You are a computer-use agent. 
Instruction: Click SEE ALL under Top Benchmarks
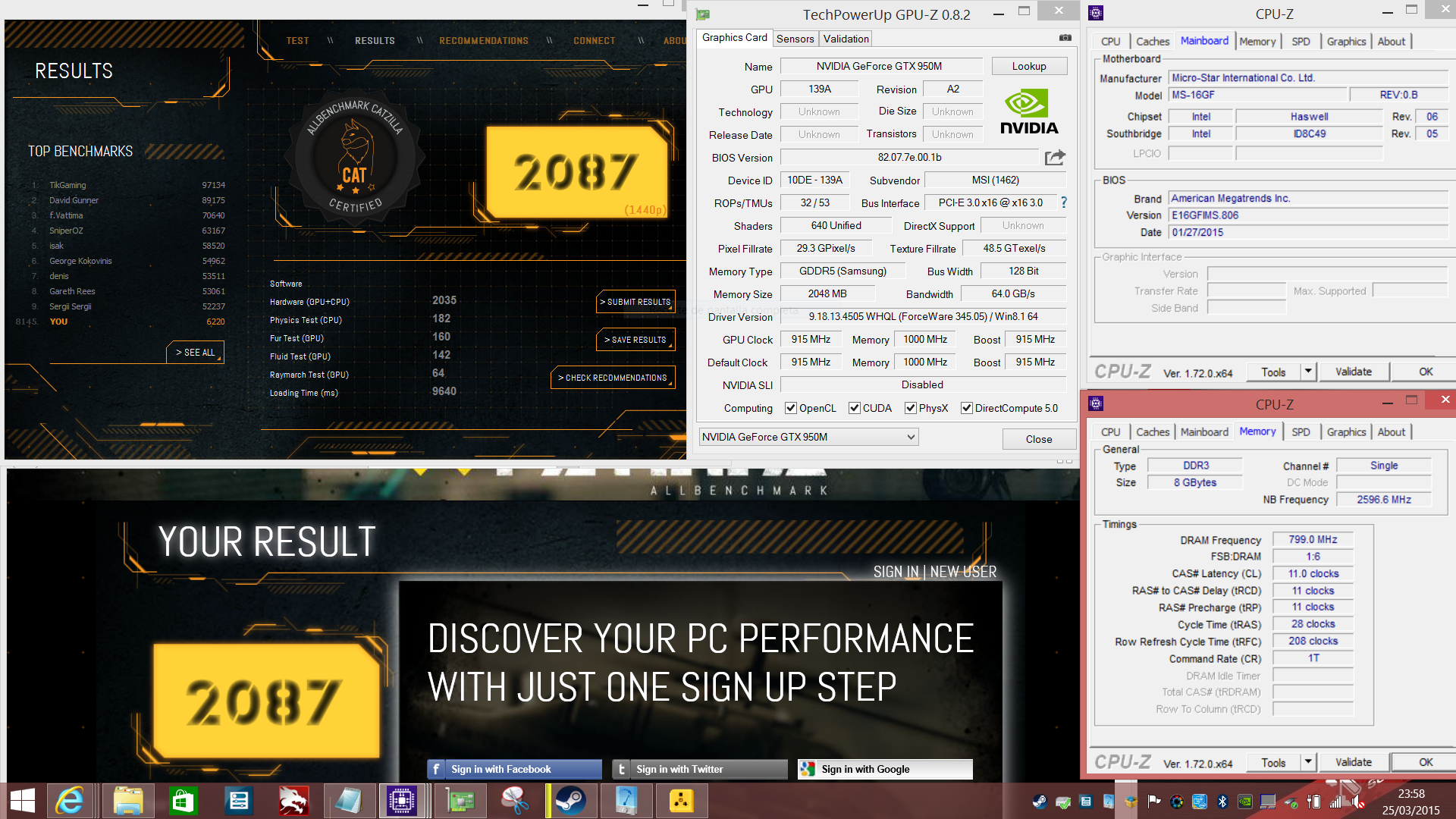(196, 353)
